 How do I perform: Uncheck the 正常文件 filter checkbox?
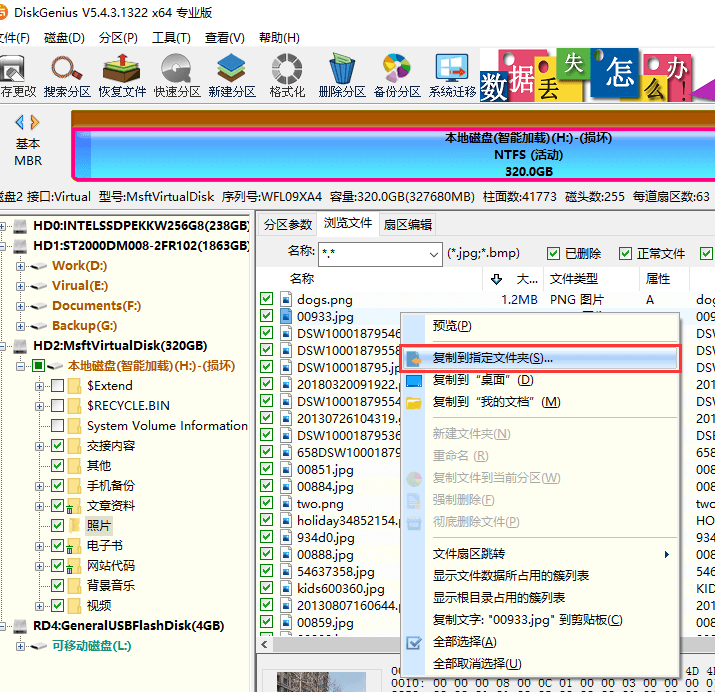[626, 254]
